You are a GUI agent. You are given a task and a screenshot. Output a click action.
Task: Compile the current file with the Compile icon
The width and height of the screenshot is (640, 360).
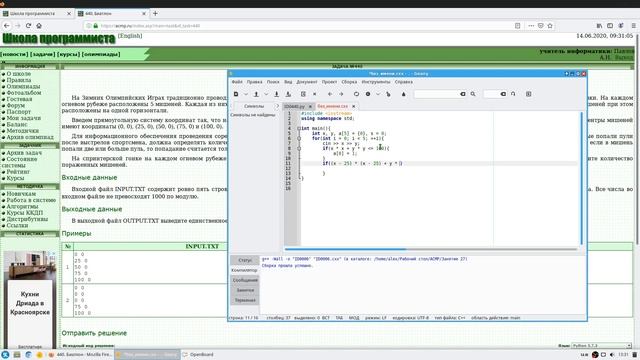(x=356, y=94)
